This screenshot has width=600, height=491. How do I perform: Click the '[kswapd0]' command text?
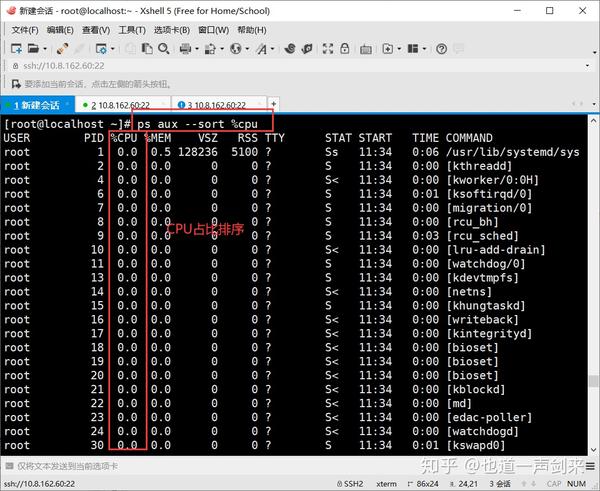476,445
